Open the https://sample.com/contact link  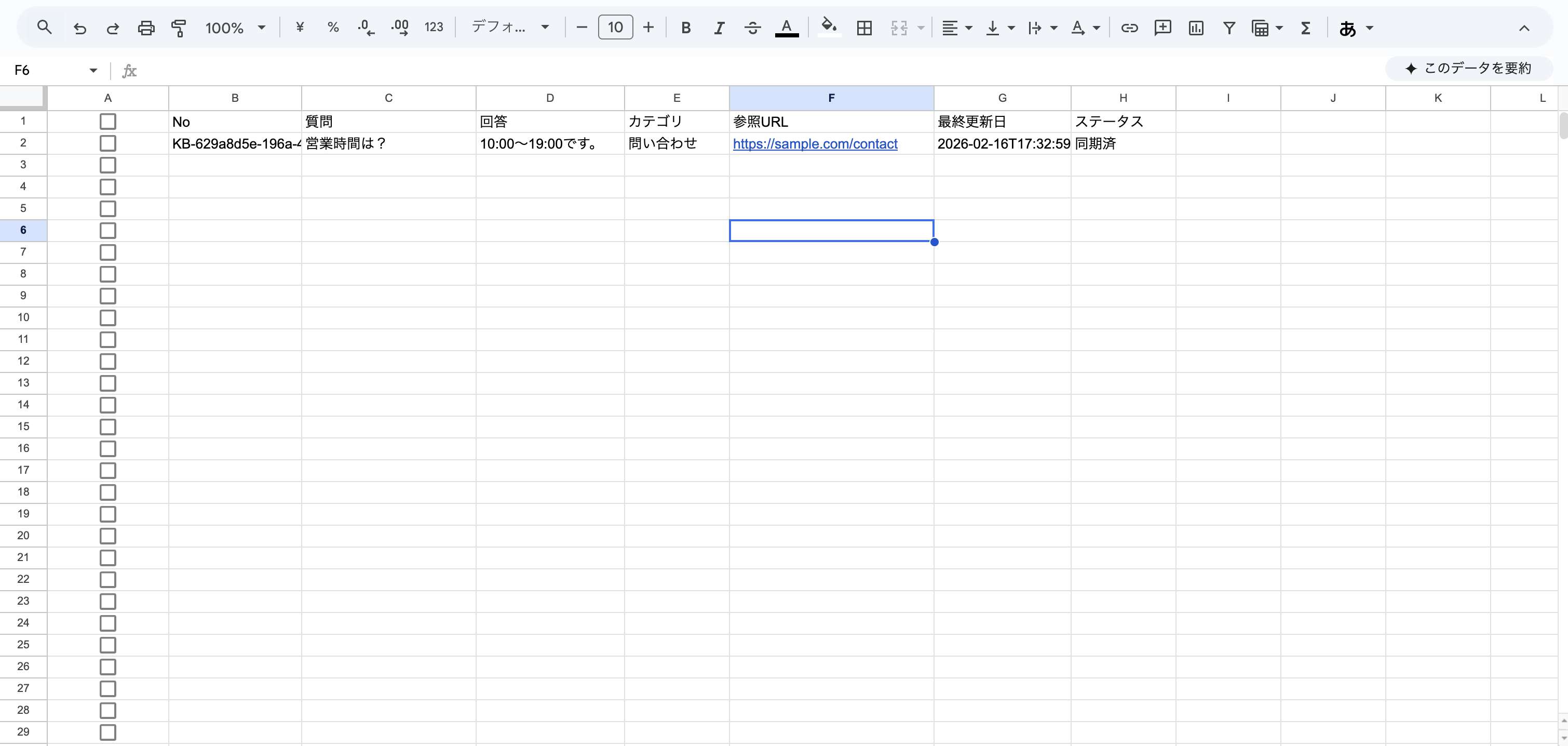pos(816,144)
